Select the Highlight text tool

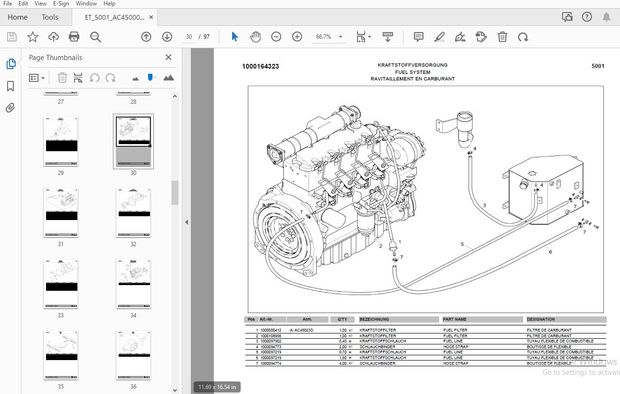[x=439, y=37]
